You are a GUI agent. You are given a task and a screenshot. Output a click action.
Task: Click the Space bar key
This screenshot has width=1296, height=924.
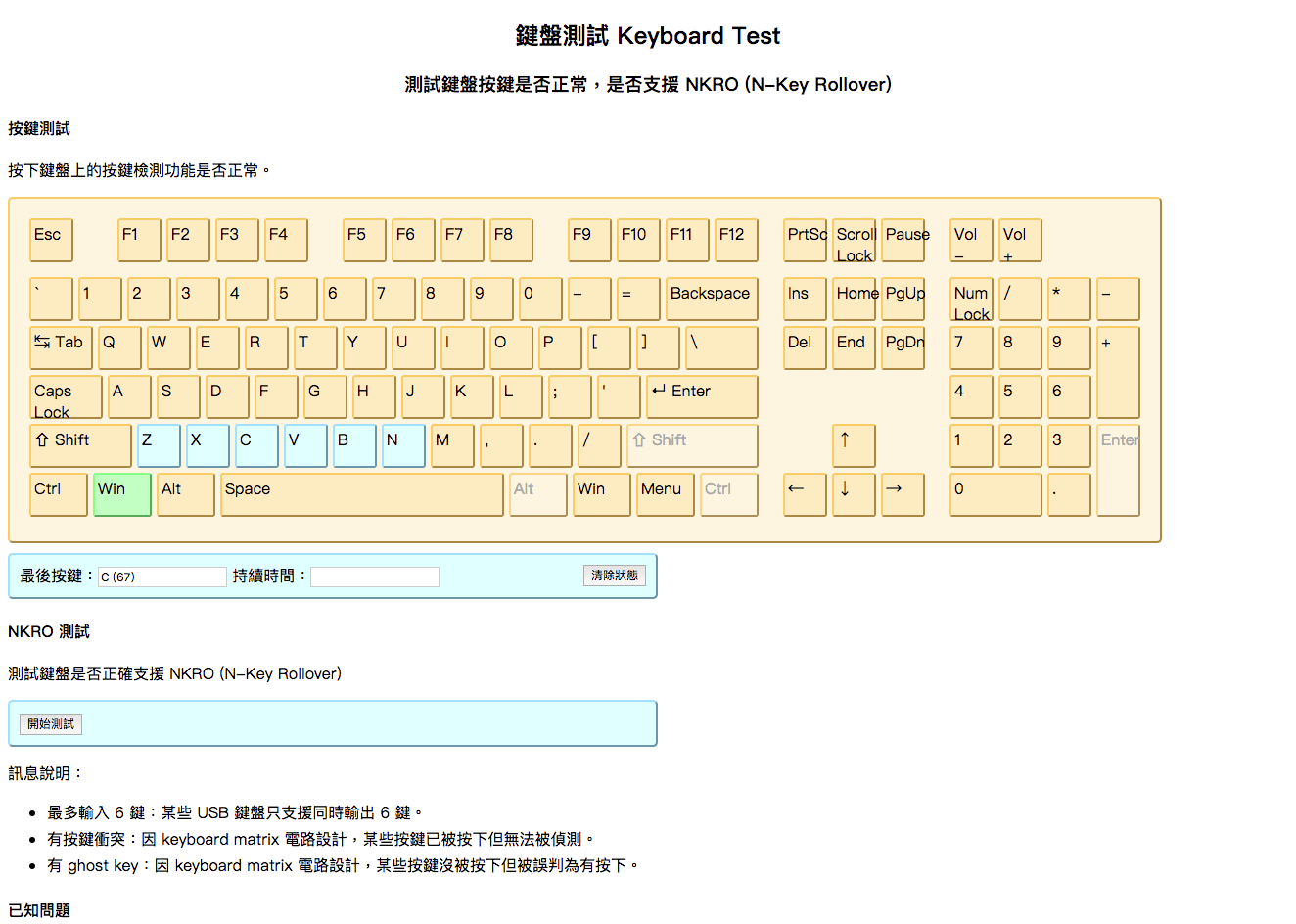362,494
